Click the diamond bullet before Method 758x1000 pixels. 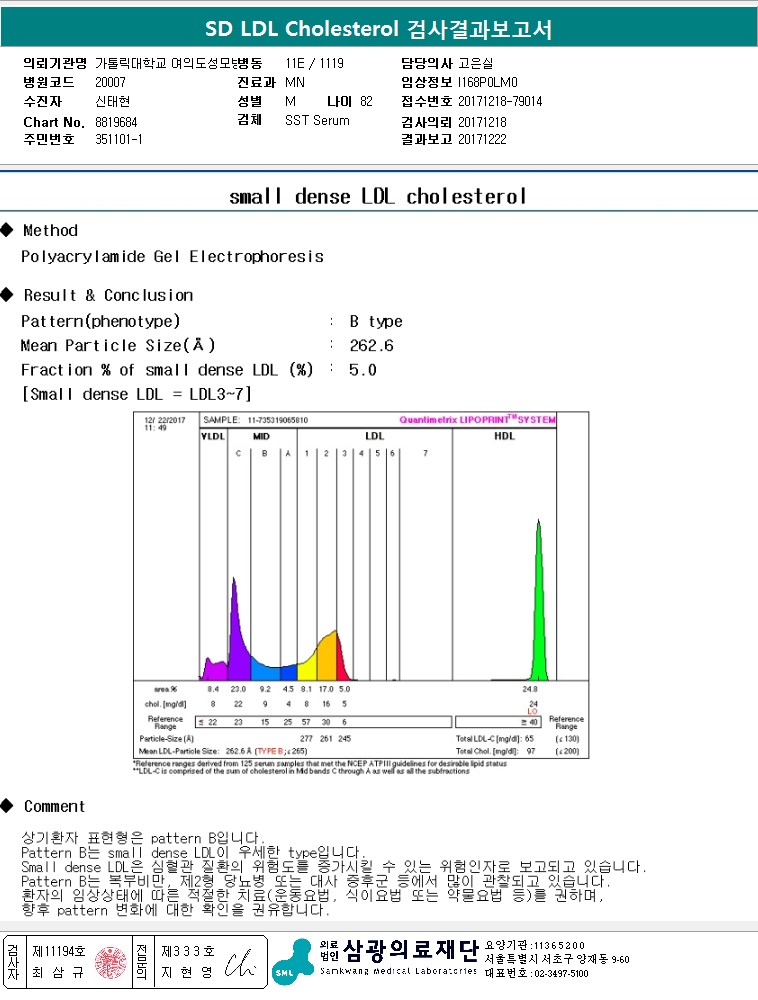tap(7, 230)
